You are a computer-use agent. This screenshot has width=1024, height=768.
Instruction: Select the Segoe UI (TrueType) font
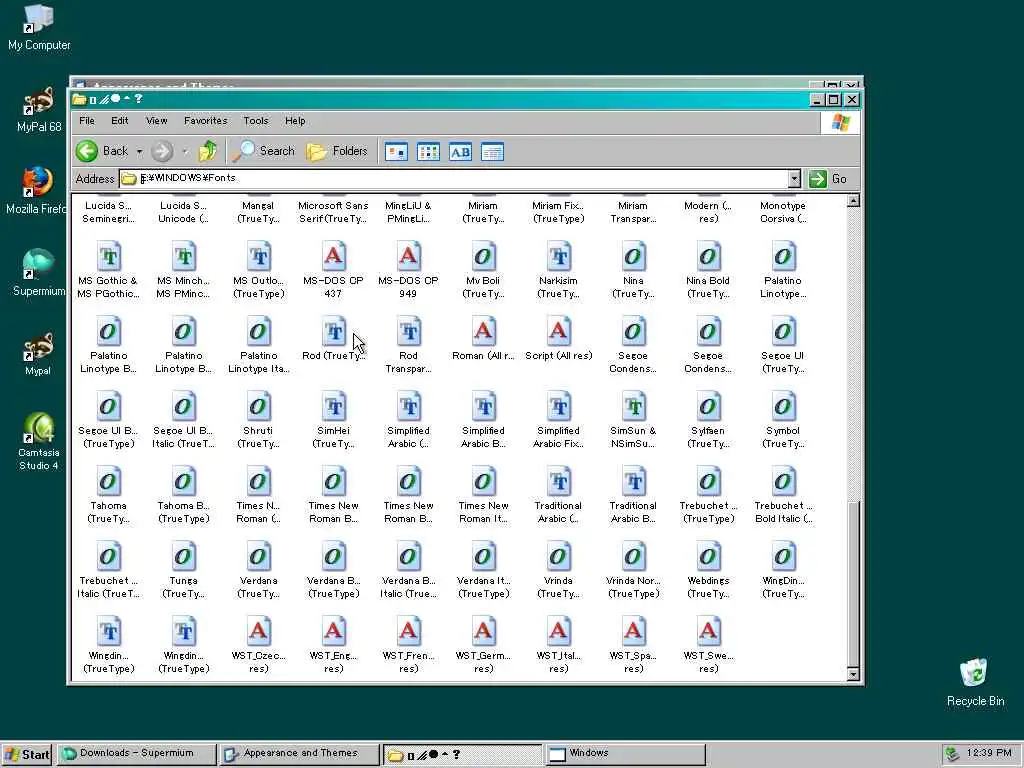[x=783, y=345]
